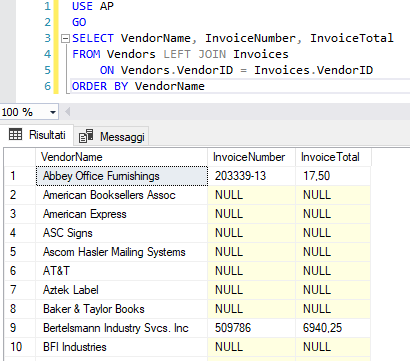Click the ORDER BY VendorName line
Viewport: 410px width, 361px height.
pos(138,86)
